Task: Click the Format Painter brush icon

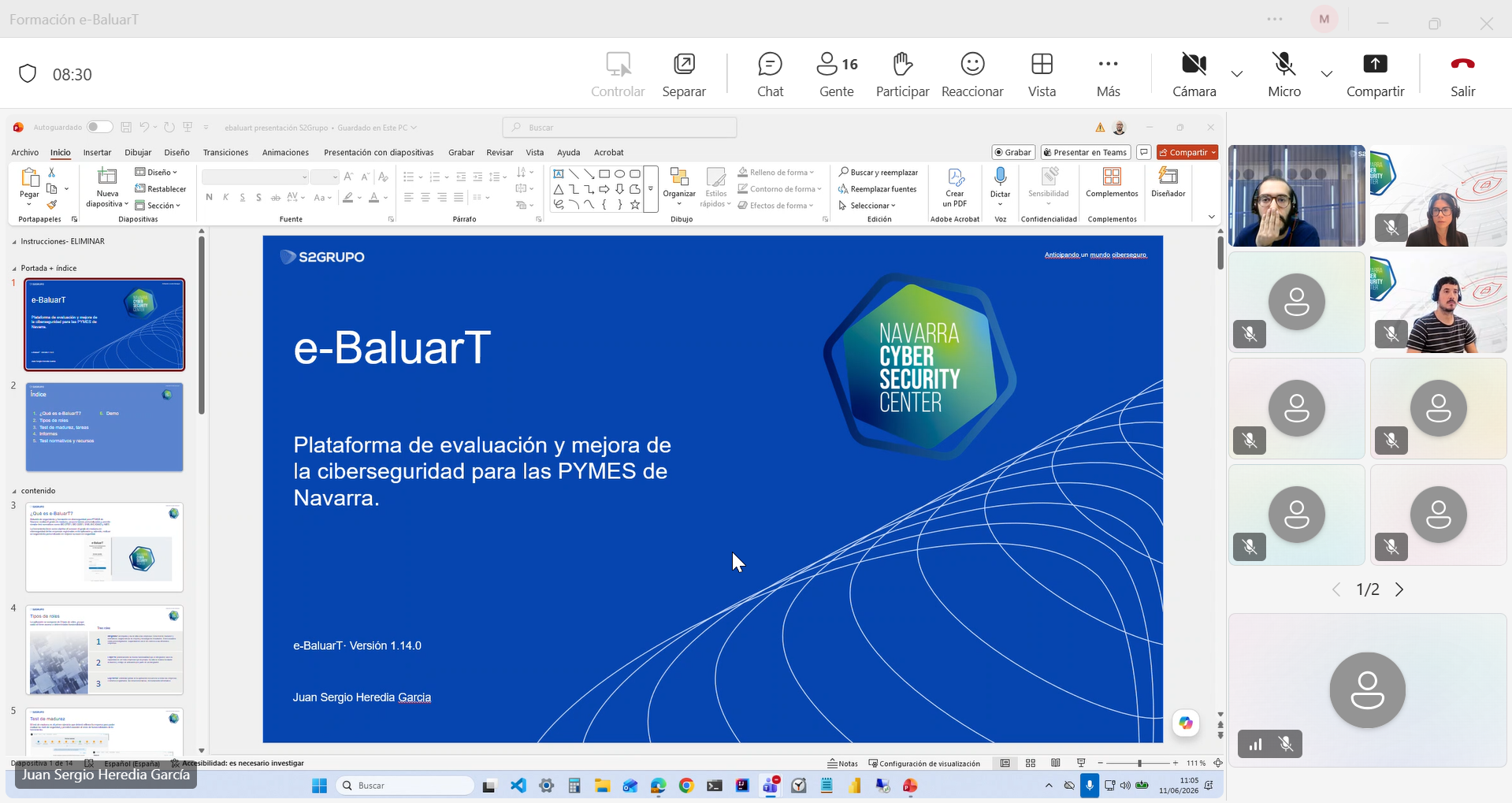Action: (52, 205)
